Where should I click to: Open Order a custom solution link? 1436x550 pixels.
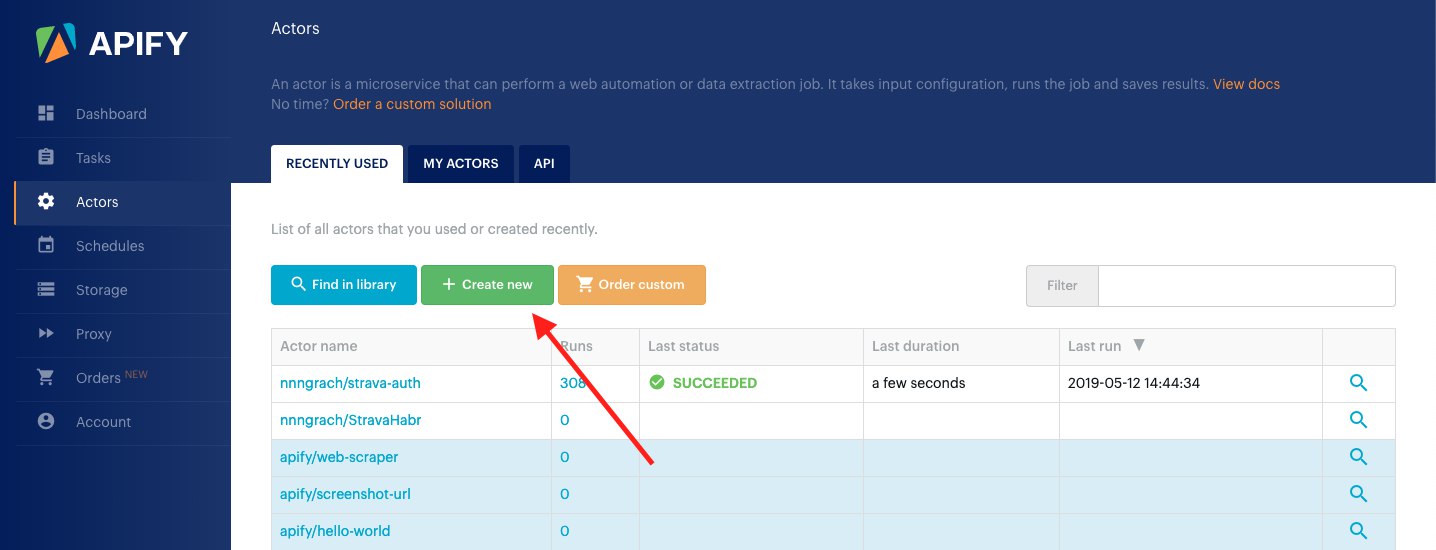tap(412, 104)
